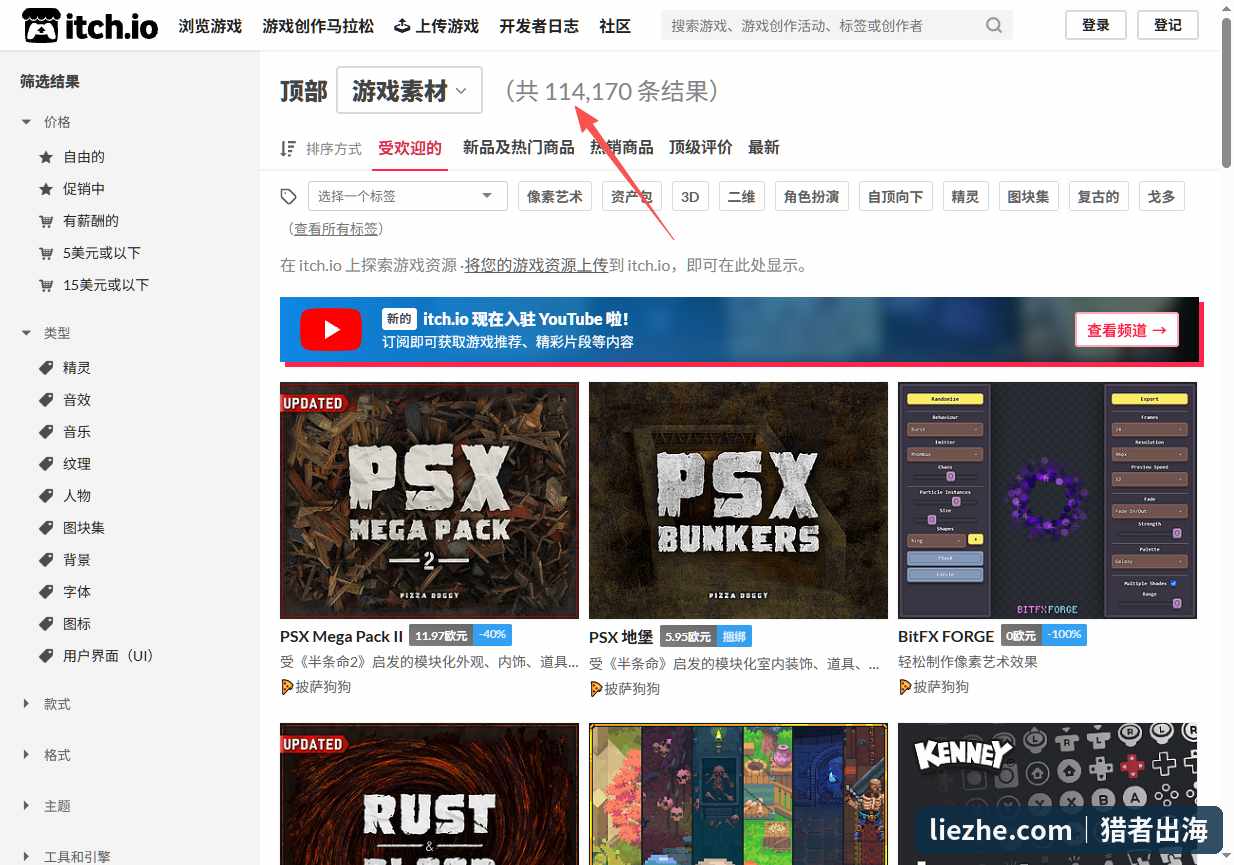This screenshot has width=1234, height=865.
Task: Click the search magnifier icon
Action: pos(994,26)
